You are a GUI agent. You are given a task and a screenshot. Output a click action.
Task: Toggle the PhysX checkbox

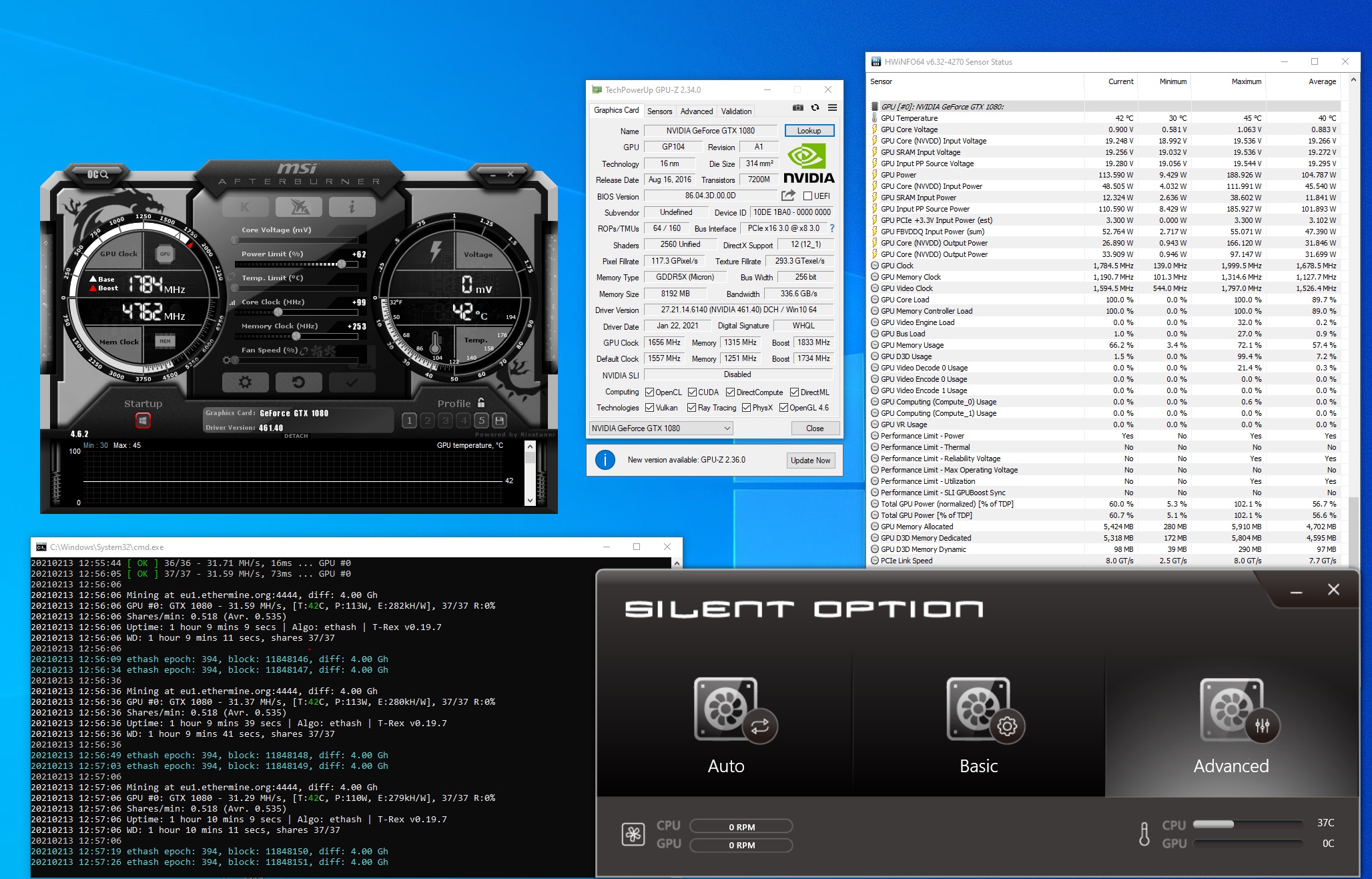click(746, 408)
